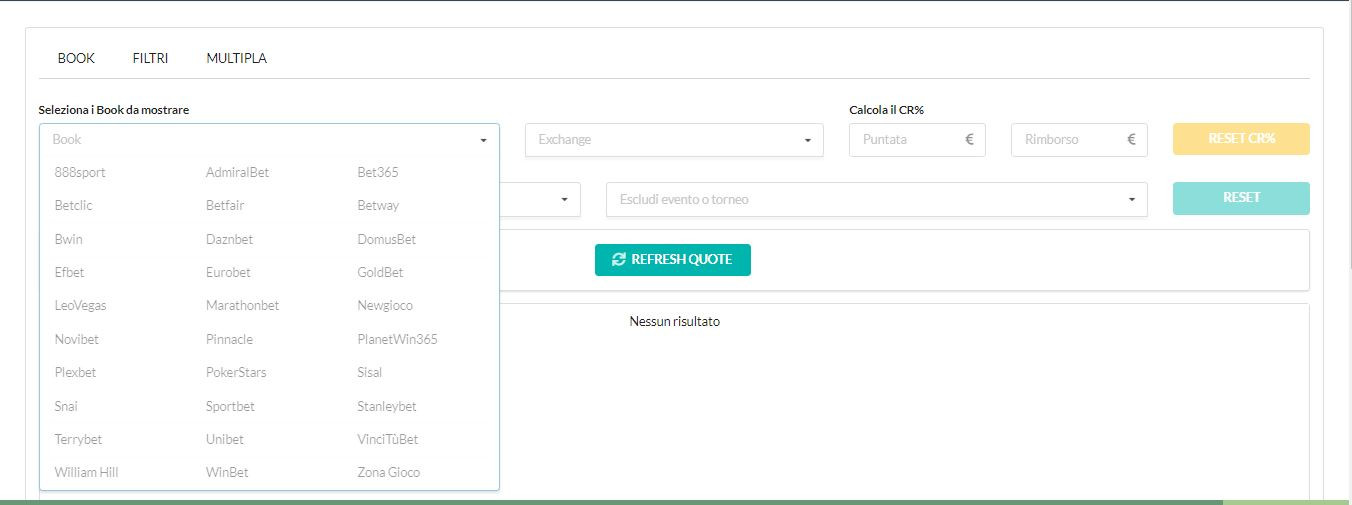Click the refresh arrows icon in REFRESH QUOTE
Image resolution: width=1352 pixels, height=505 pixels.
click(x=619, y=259)
